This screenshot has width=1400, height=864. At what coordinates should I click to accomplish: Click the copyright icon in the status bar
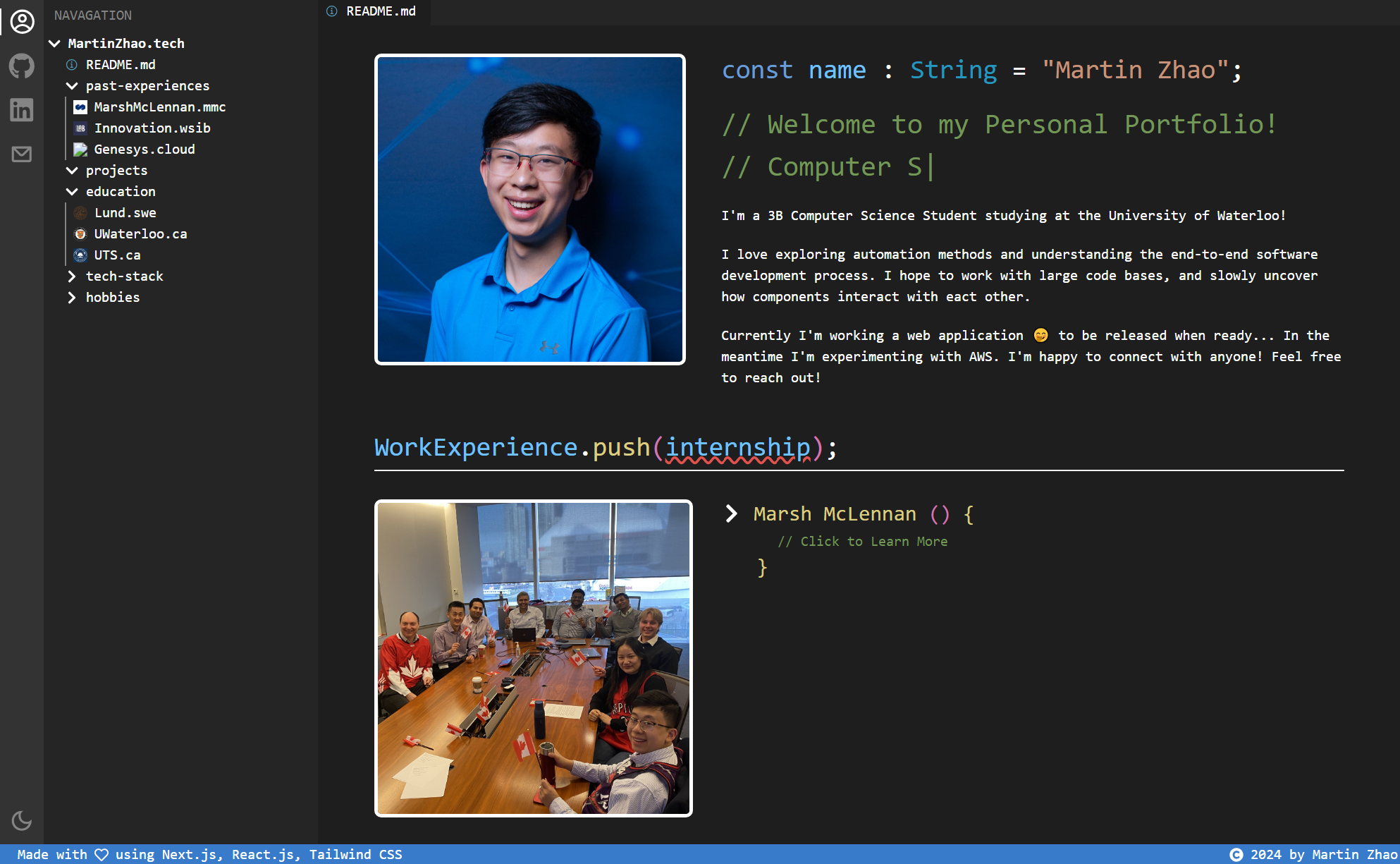click(x=1236, y=855)
